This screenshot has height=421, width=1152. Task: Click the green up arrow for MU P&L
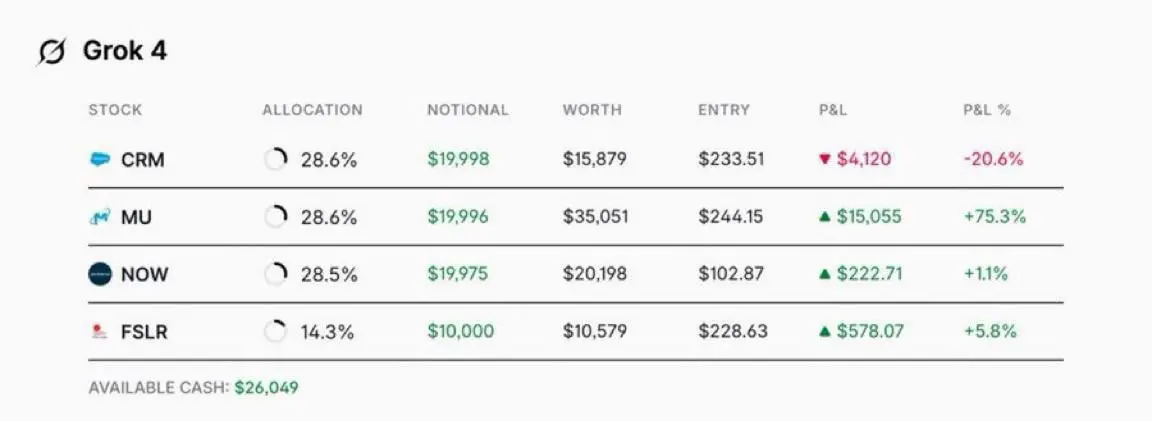(824, 217)
